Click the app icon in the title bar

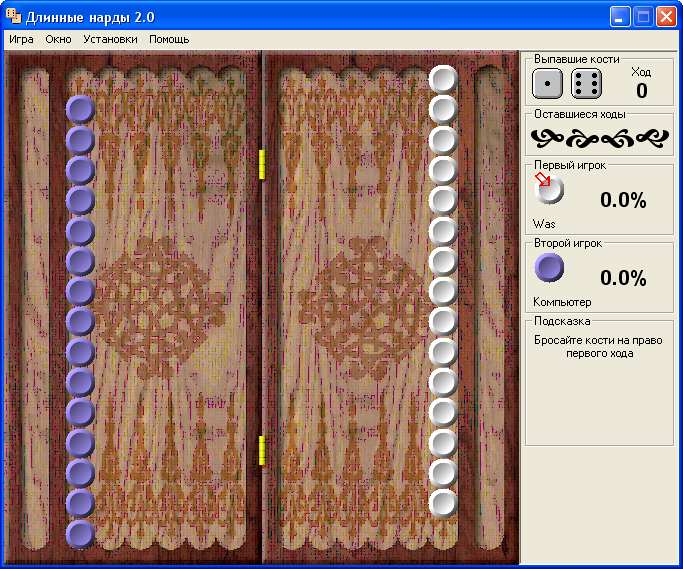[13, 17]
